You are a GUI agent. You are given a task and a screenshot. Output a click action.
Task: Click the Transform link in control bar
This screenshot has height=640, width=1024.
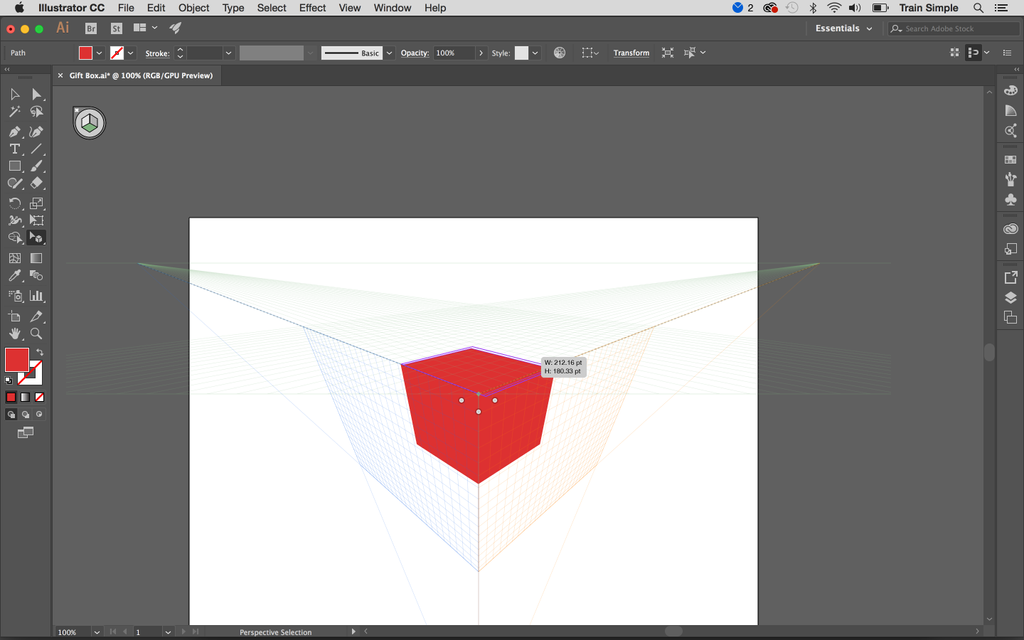point(631,52)
